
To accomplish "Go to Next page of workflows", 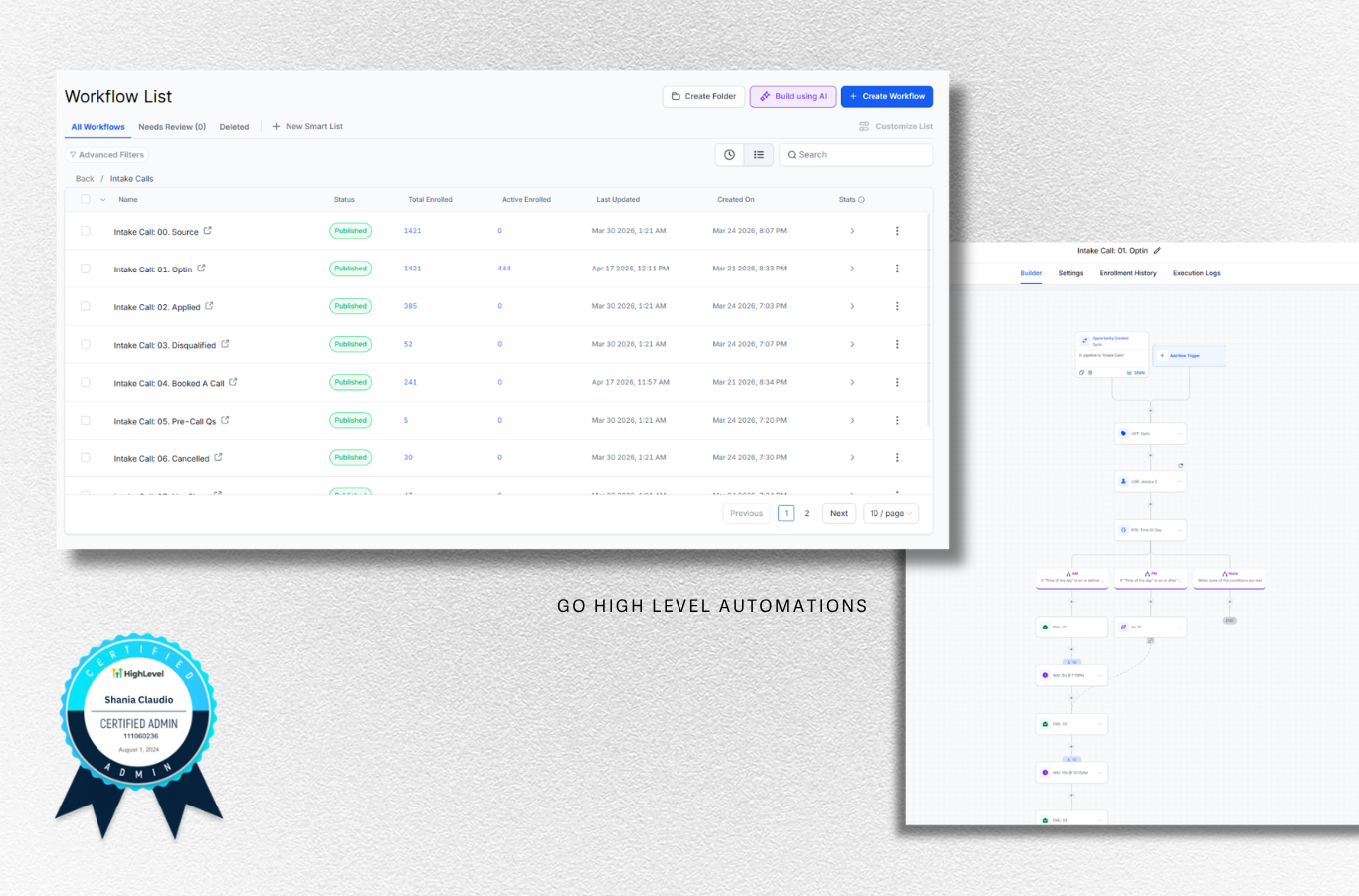I will click(x=839, y=514).
